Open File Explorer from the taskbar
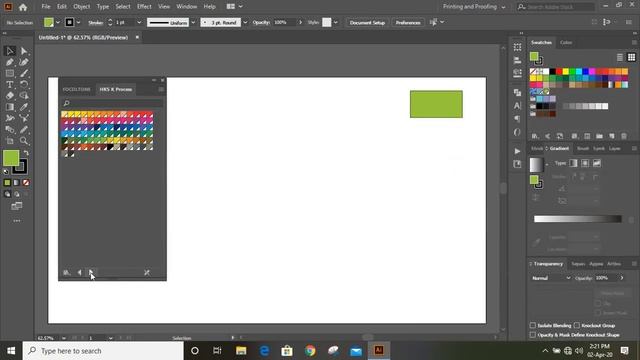 pos(241,351)
